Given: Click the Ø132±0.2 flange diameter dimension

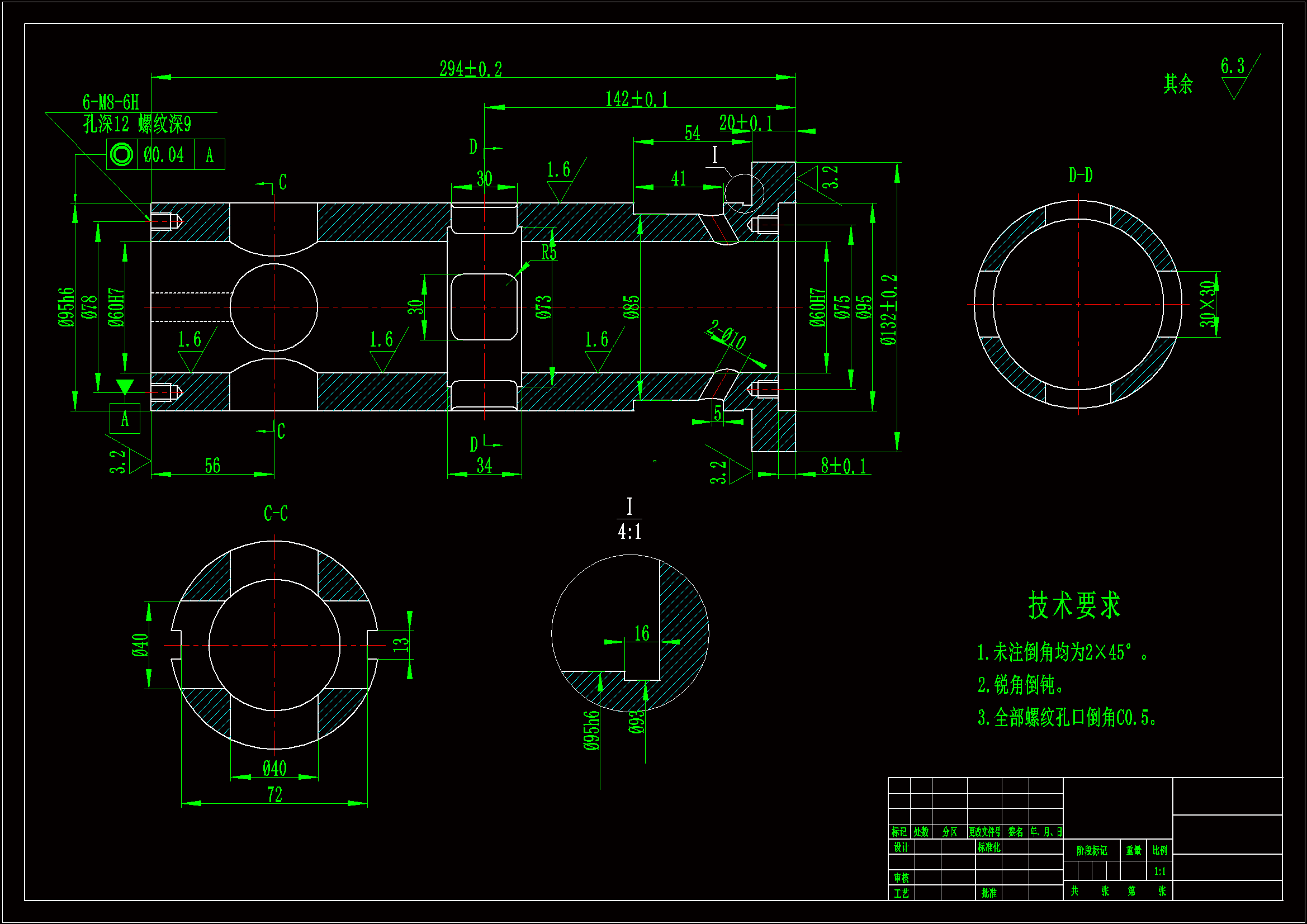Looking at the screenshot, I should (889, 309).
